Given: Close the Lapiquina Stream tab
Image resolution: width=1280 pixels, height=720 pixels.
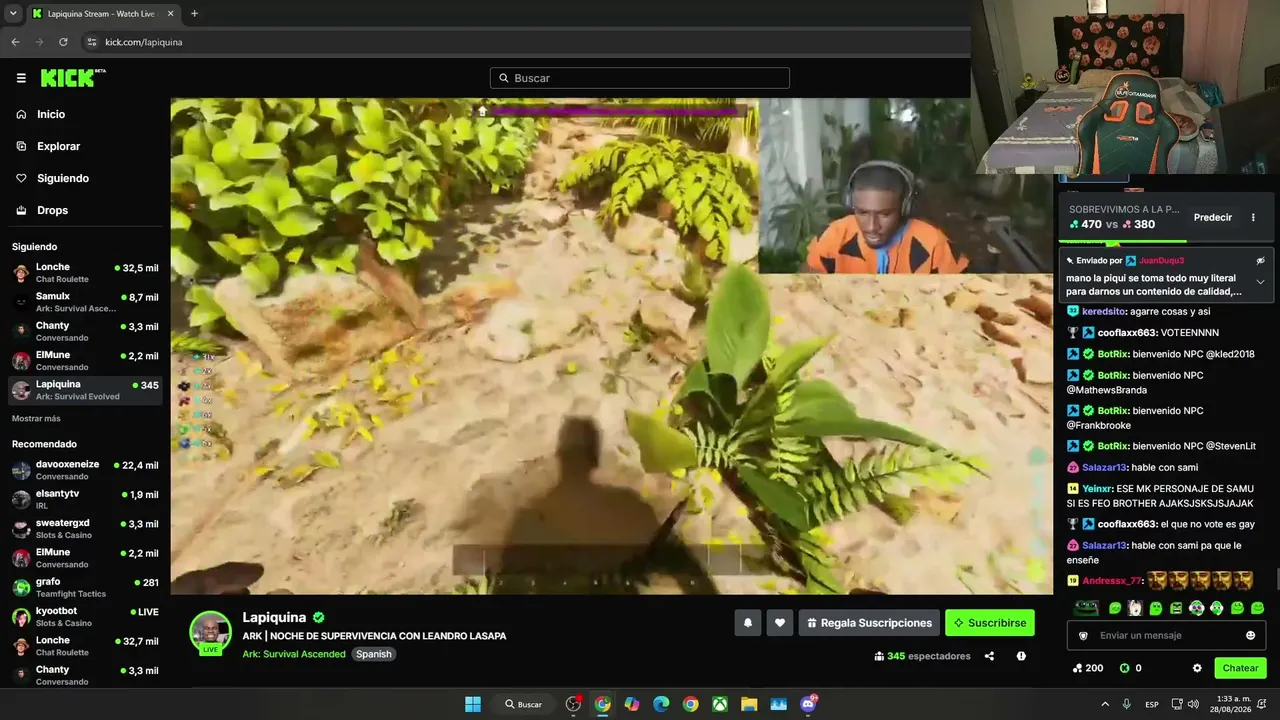Looking at the screenshot, I should pyautogui.click(x=169, y=14).
